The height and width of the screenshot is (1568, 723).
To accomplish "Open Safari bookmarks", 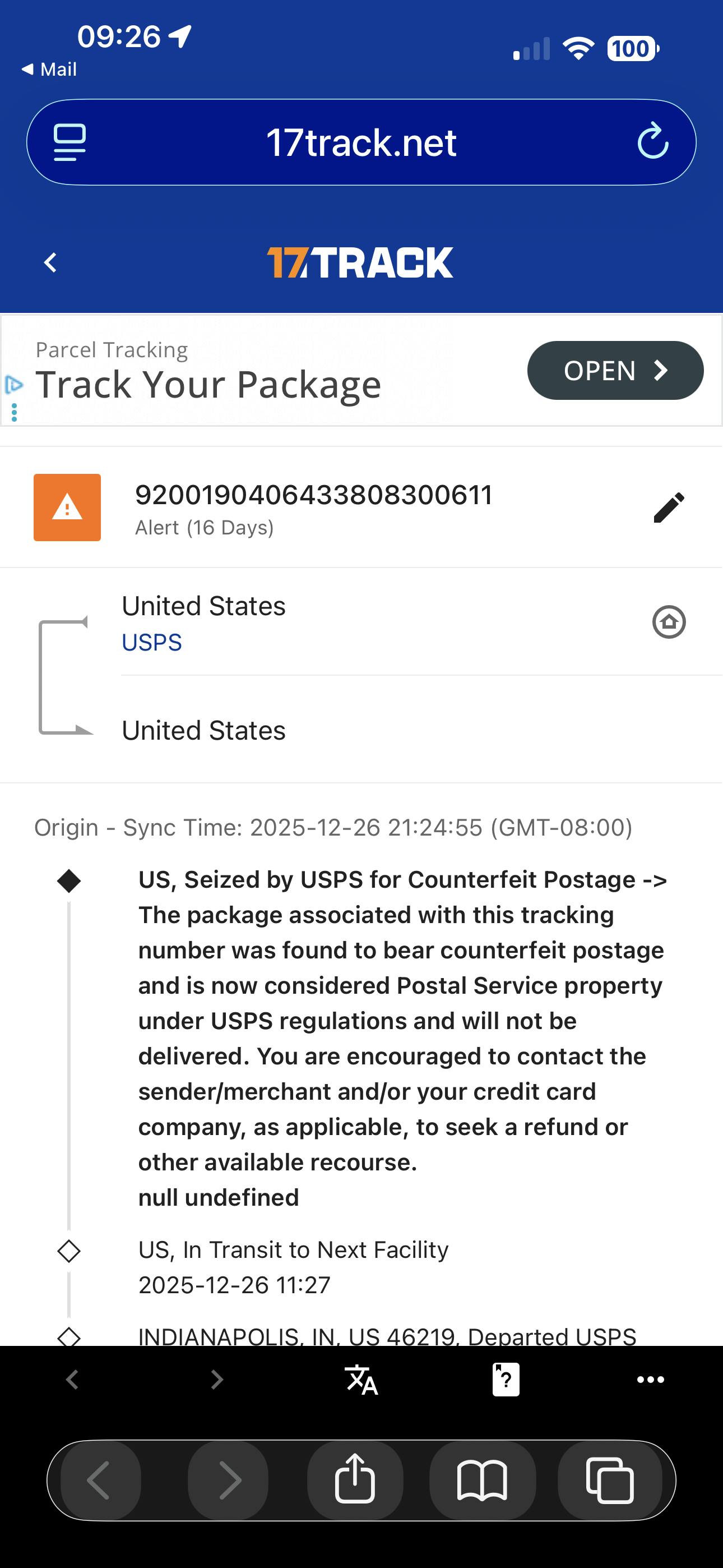I will pos(482,1480).
